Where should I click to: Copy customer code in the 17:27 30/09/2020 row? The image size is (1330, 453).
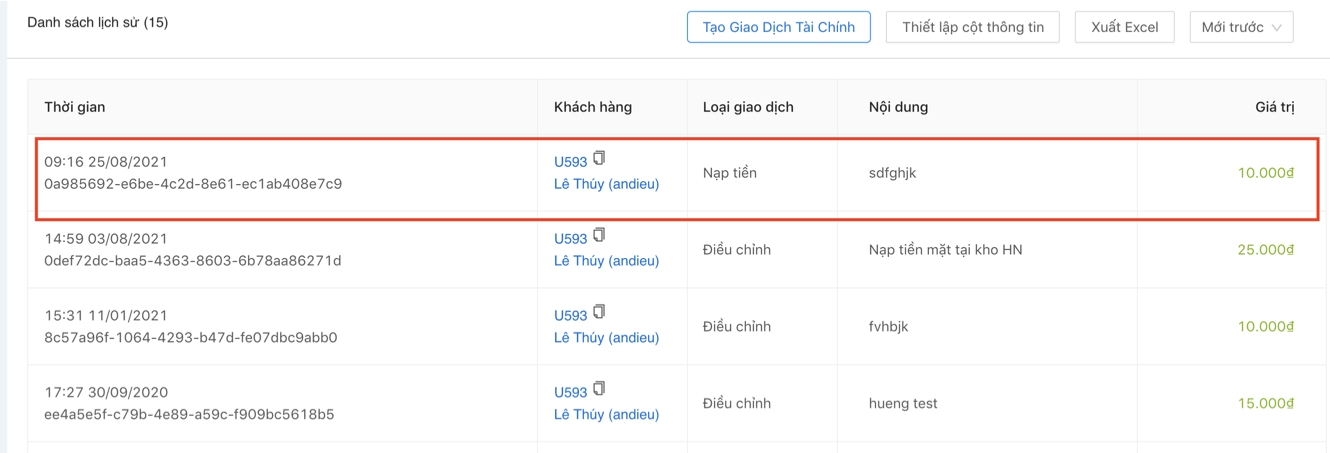(x=599, y=389)
